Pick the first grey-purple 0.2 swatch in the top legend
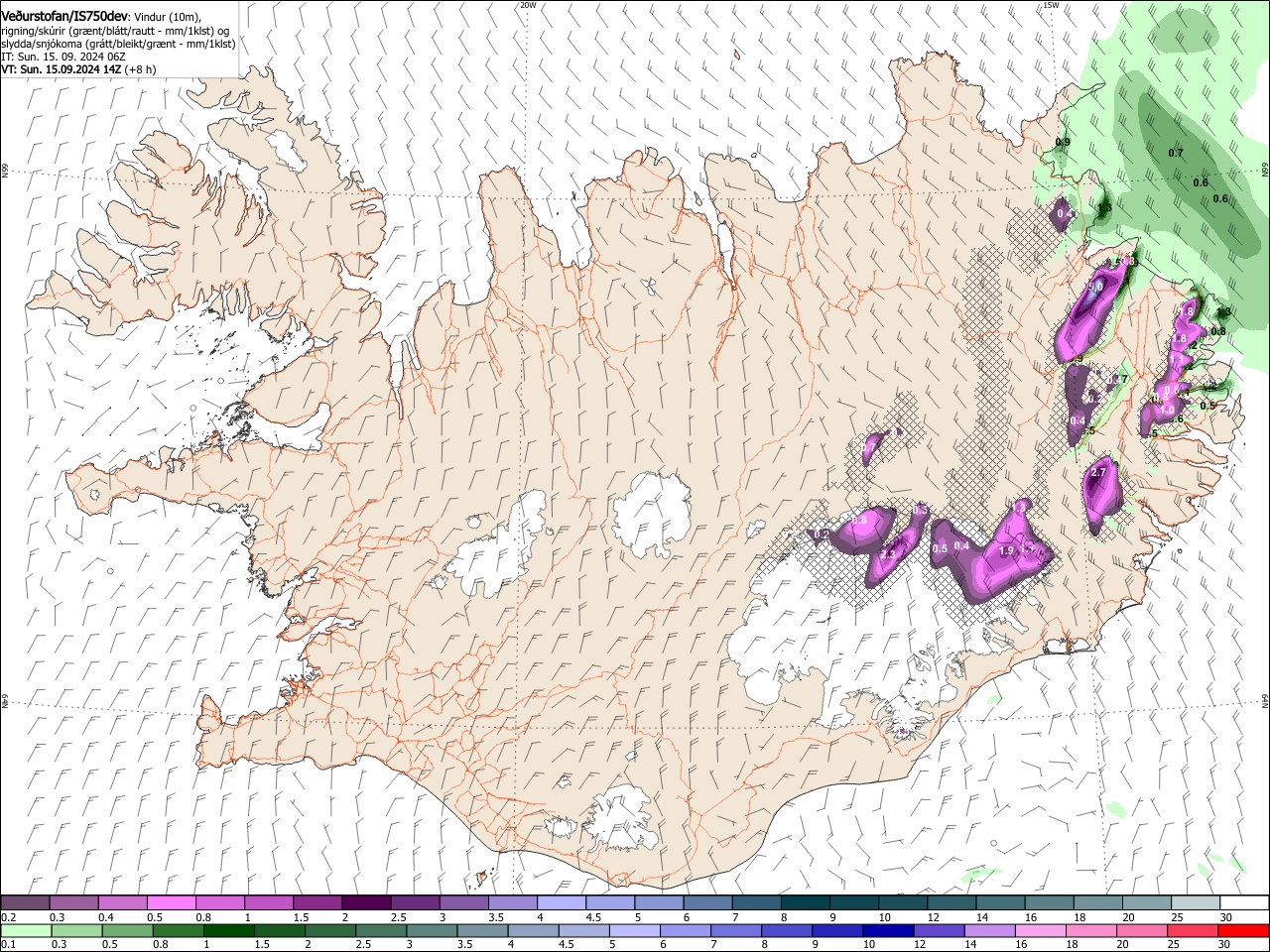This screenshot has width=1270, height=952. click(x=25, y=902)
